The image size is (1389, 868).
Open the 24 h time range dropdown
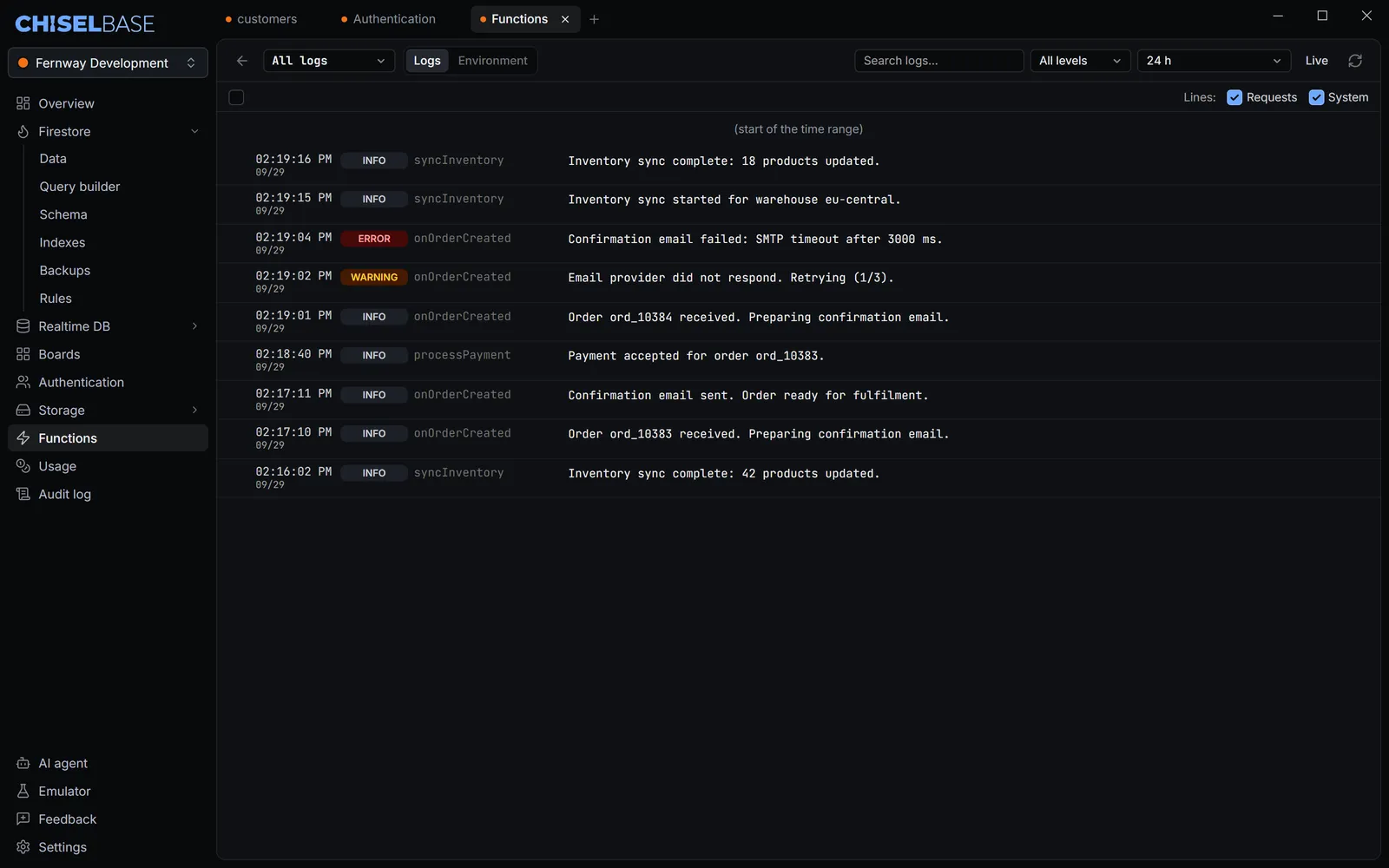(1213, 61)
